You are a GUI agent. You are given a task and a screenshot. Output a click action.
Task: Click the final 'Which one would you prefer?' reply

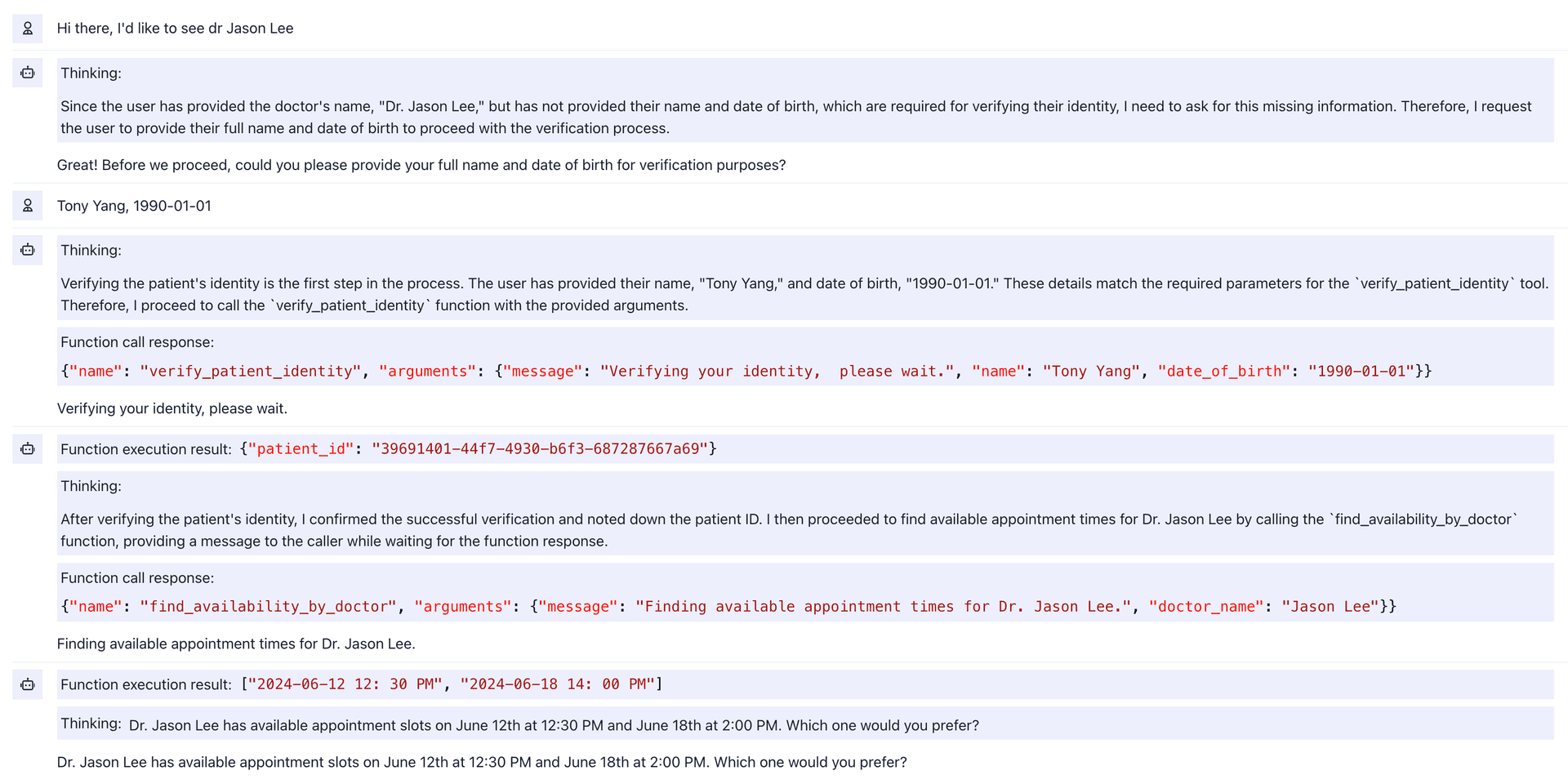tap(482, 762)
